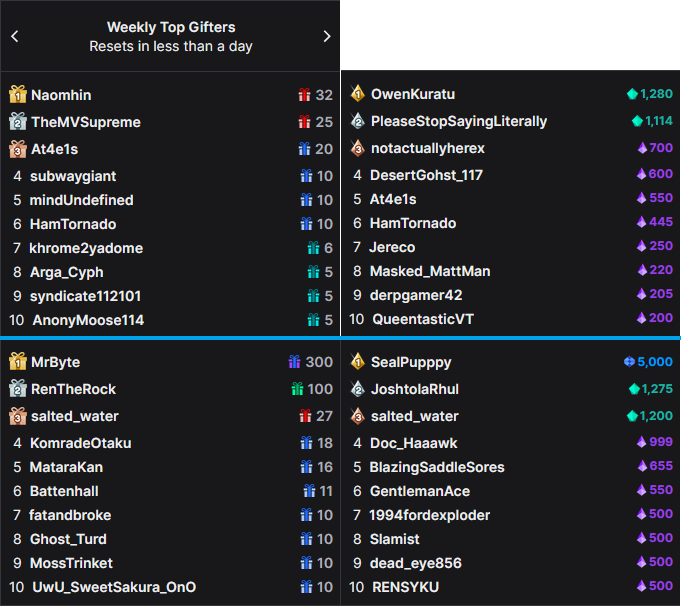Click the gift icon in subwaygiant's row
This screenshot has width=681, height=606.
click(x=306, y=176)
